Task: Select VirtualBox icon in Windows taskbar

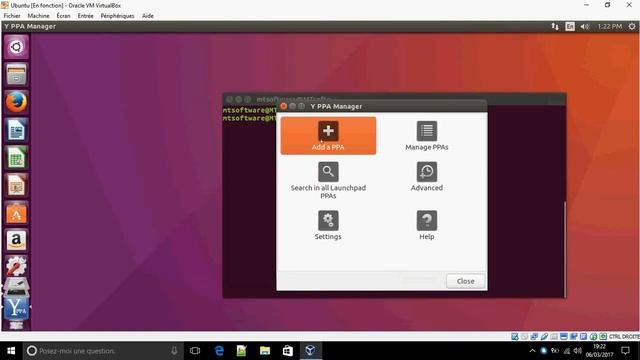Action: point(310,351)
